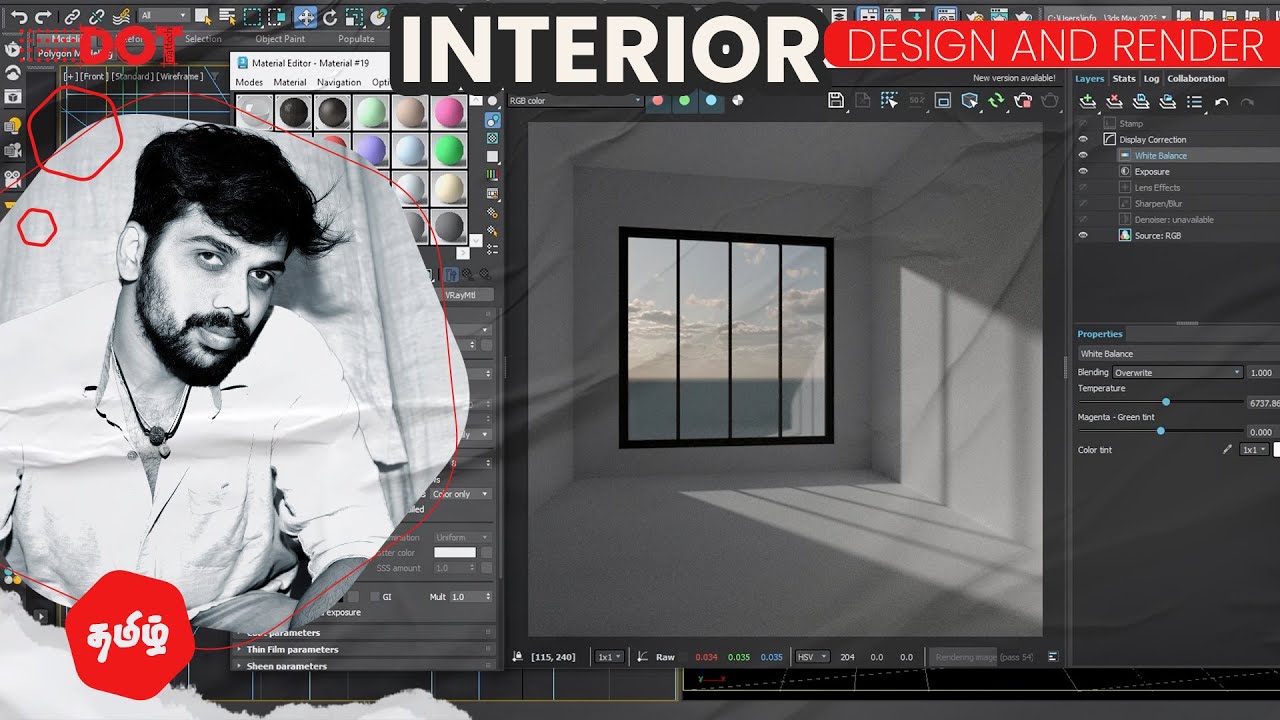Open the HSV dropdown in status bar
Viewport: 1280px width, 720px height.
click(811, 657)
